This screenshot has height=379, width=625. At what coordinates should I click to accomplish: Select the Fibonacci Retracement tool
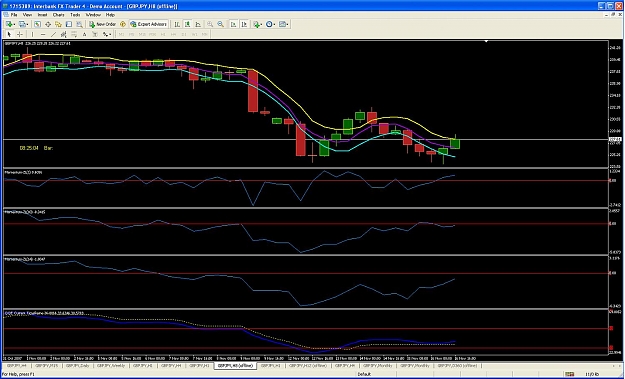[x=74, y=35]
